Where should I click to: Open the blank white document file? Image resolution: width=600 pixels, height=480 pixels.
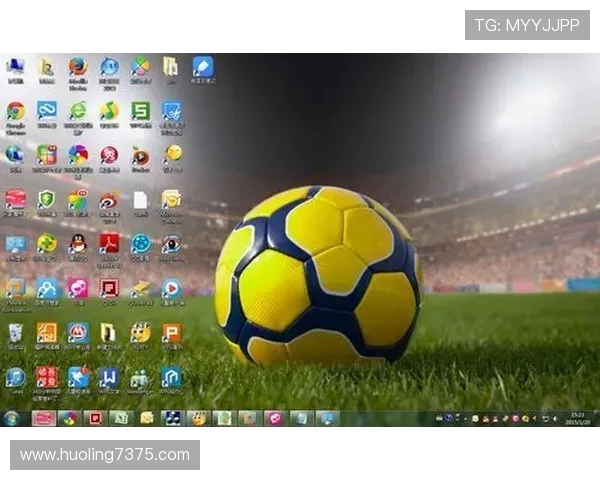[x=140, y=200]
